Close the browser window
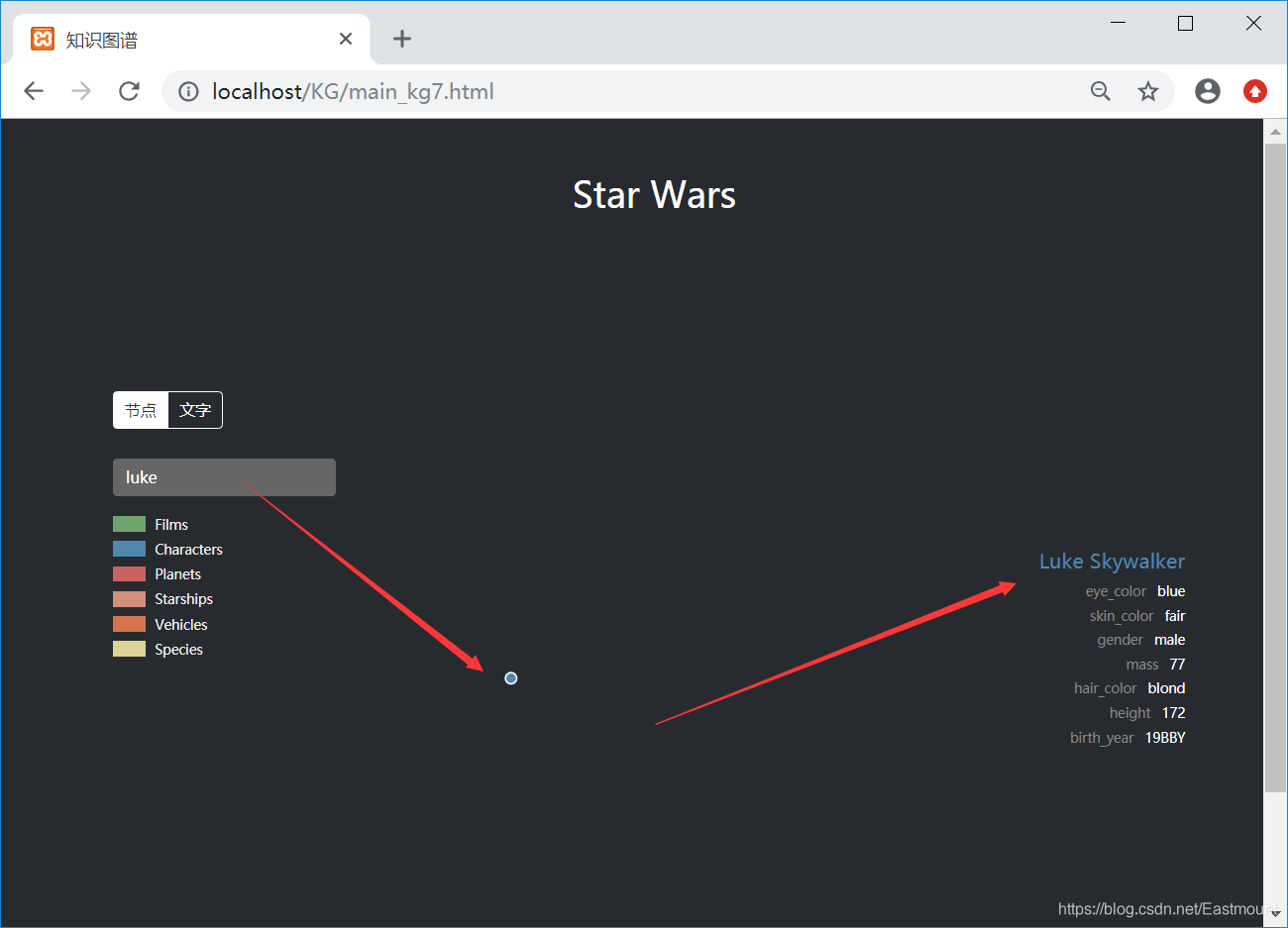 1253,23
